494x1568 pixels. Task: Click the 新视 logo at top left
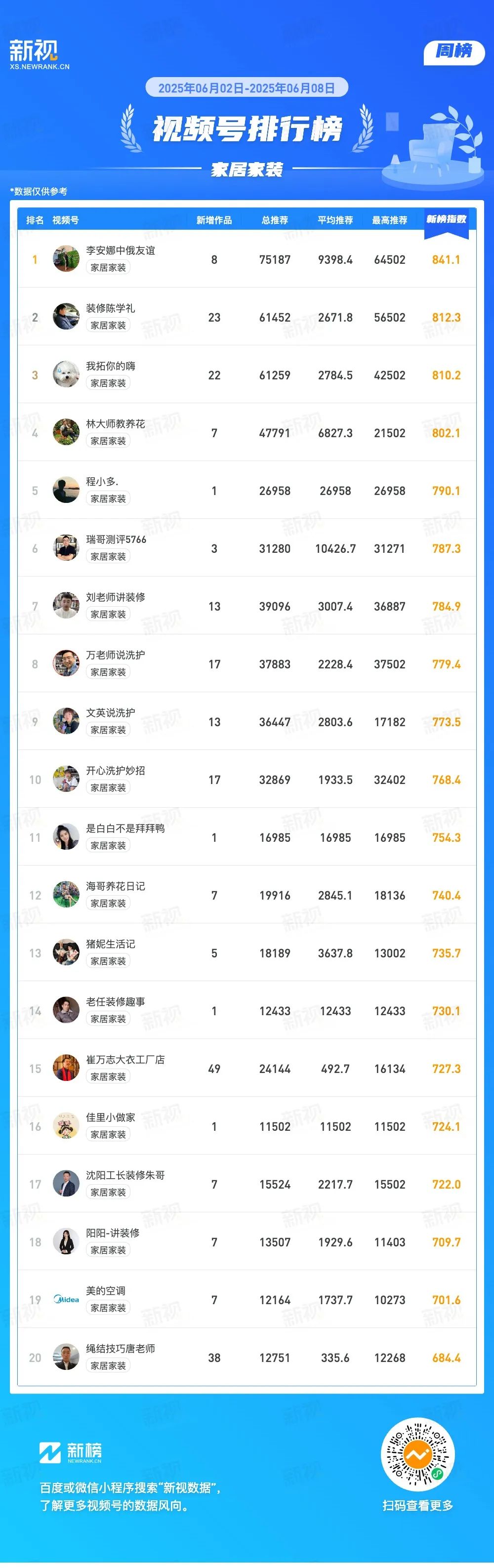[x=40, y=54]
